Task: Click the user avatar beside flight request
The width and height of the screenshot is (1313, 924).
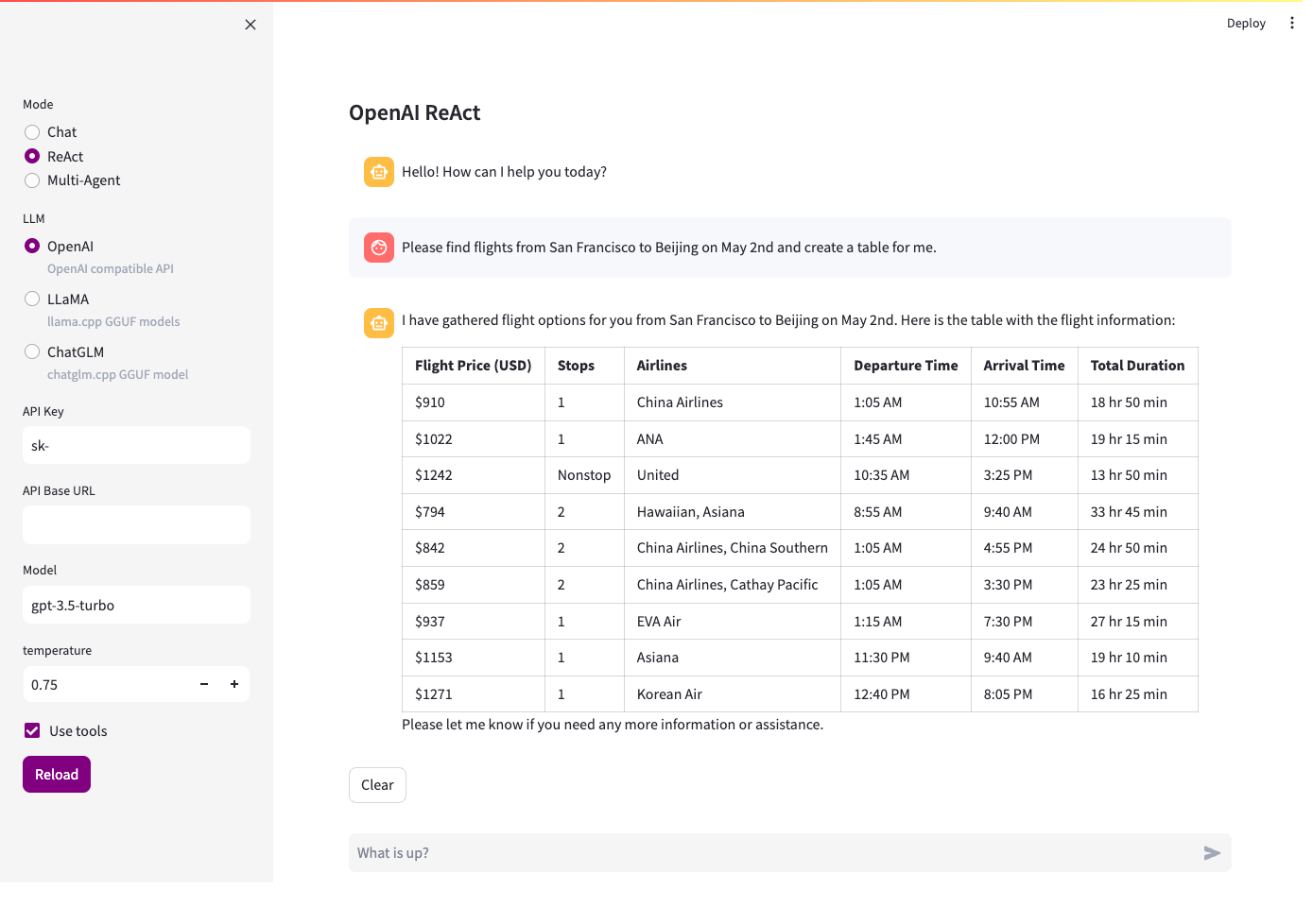Action: point(379,248)
